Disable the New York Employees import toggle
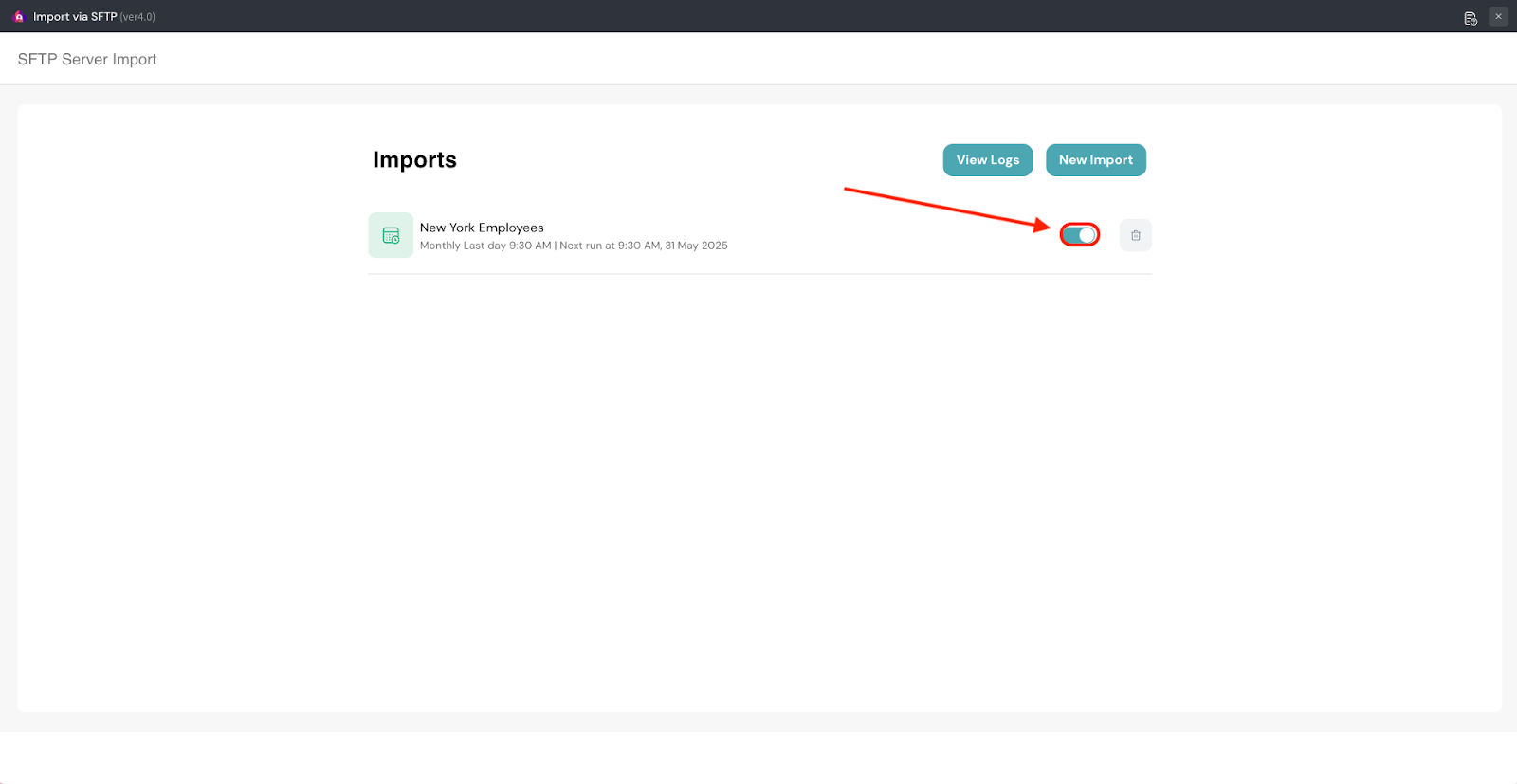This screenshot has width=1517, height=784. pyautogui.click(x=1079, y=235)
